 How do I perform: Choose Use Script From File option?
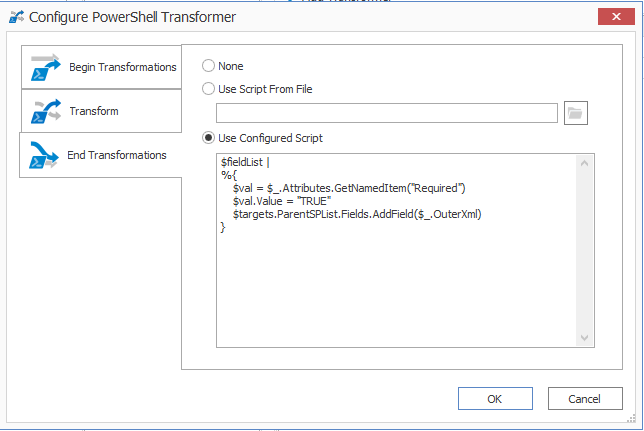(x=208, y=89)
